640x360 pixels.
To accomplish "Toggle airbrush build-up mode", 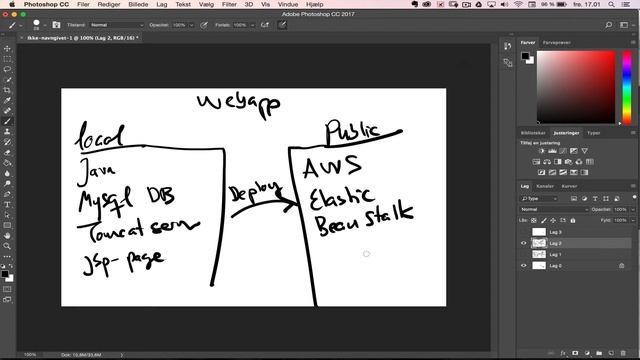I will point(265,25).
